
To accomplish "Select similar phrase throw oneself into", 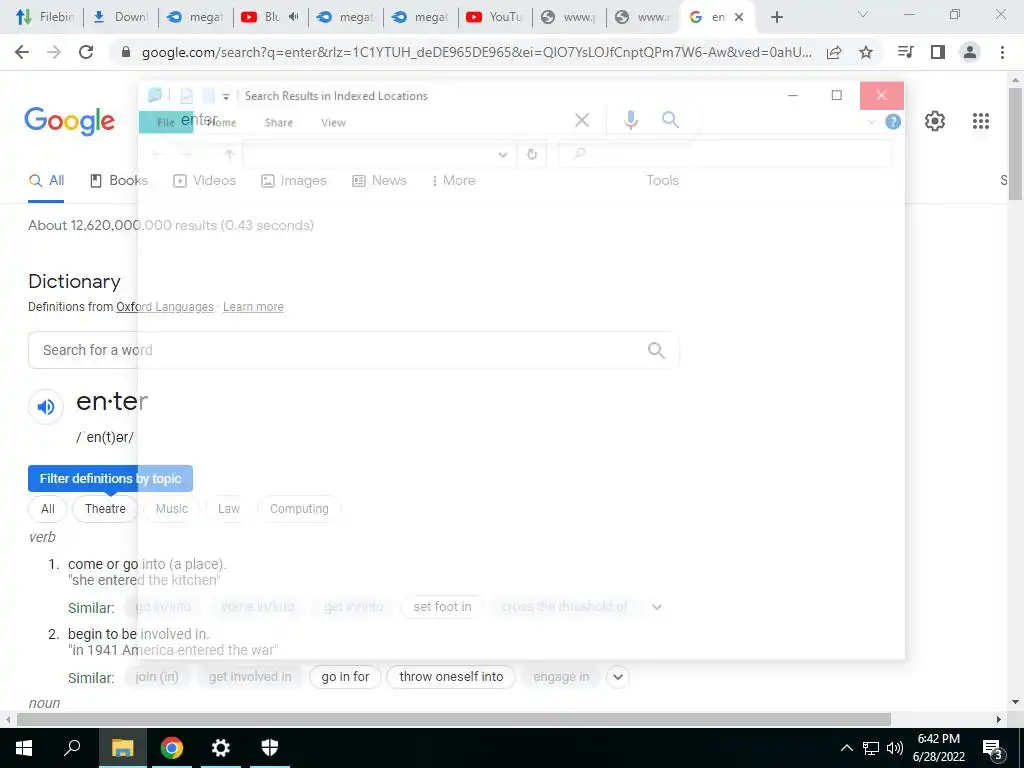I will pos(451,677).
